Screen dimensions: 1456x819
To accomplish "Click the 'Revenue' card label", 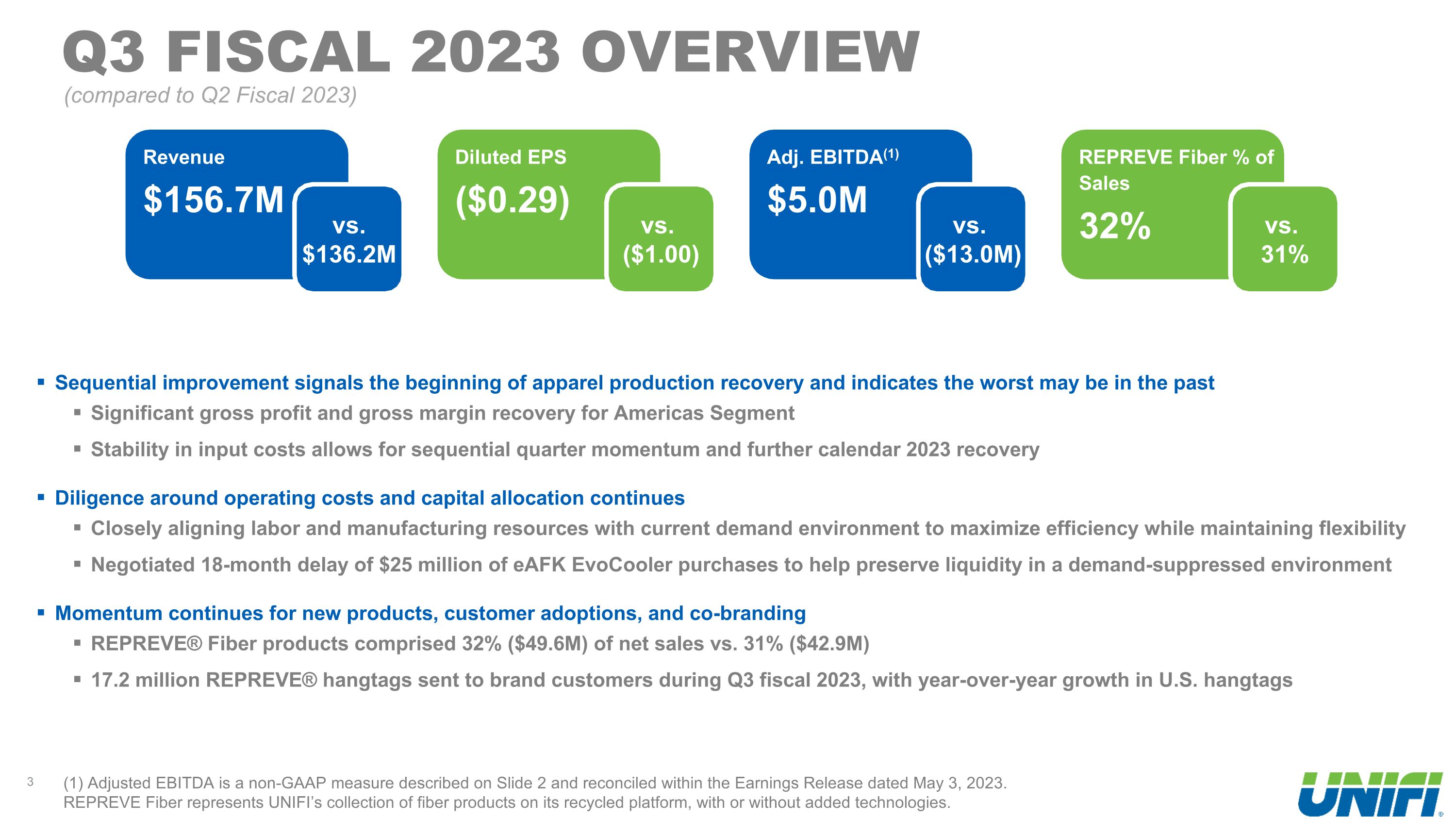I will tap(183, 157).
